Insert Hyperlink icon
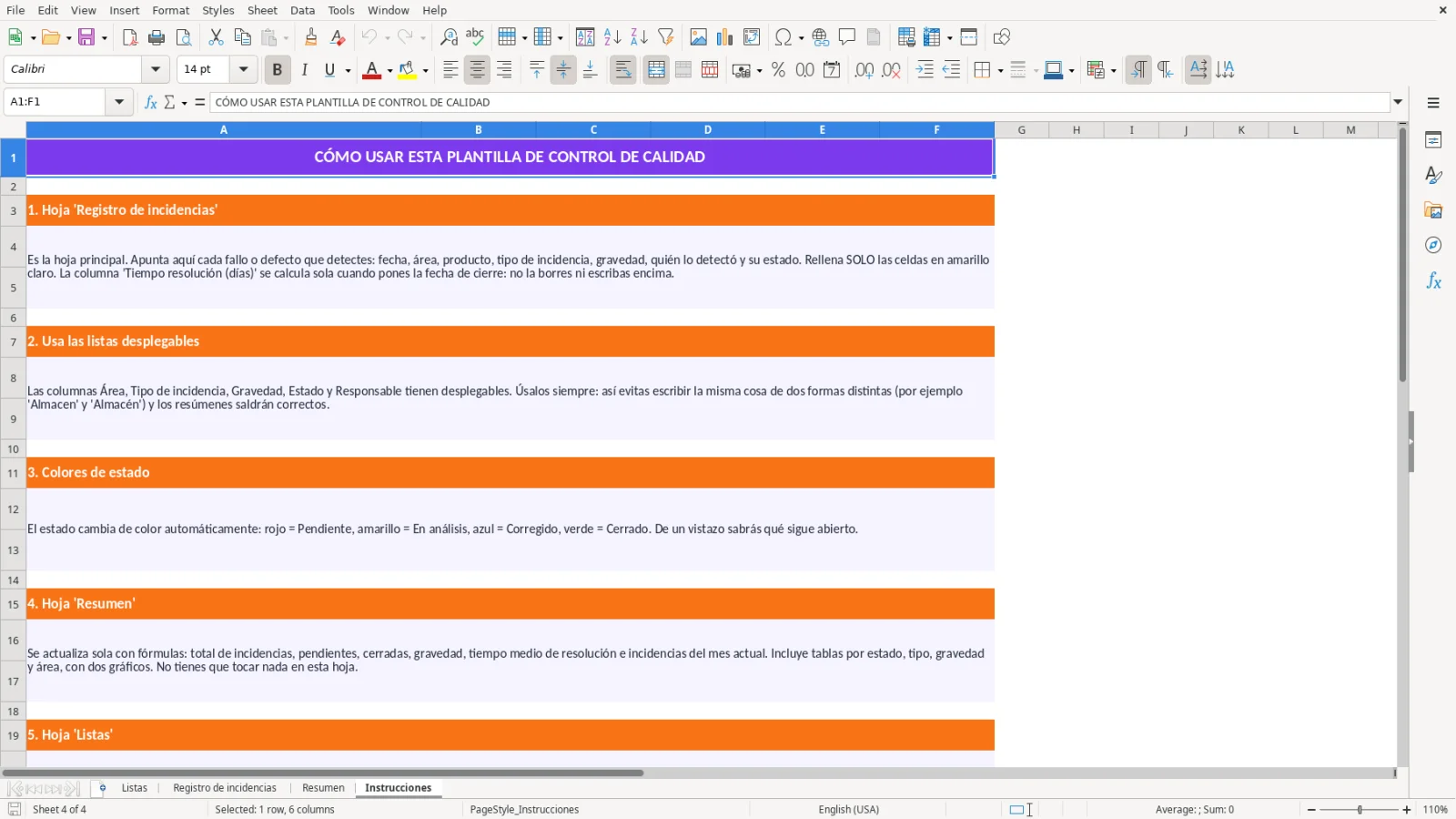 (x=820, y=37)
